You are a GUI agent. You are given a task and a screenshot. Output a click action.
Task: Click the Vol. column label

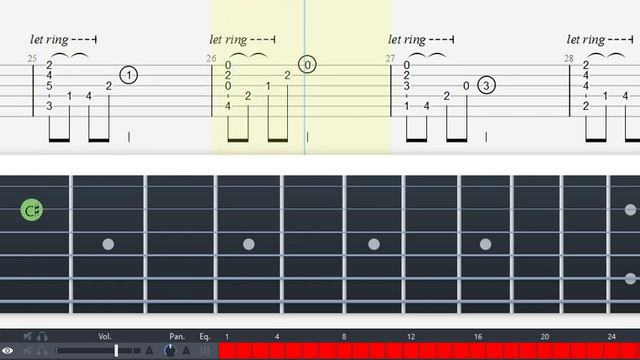(104, 337)
